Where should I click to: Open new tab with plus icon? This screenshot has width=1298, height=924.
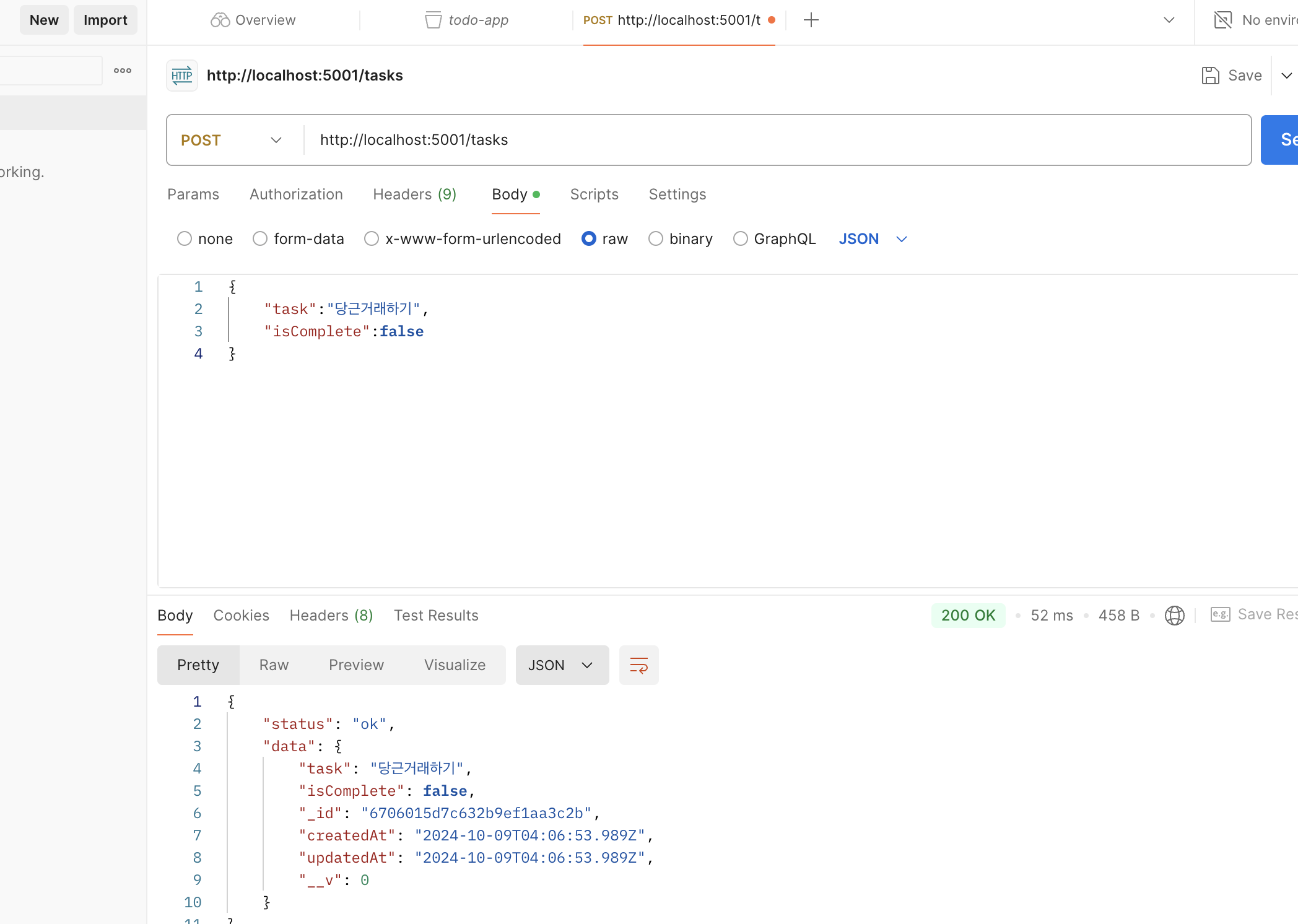tap(811, 20)
